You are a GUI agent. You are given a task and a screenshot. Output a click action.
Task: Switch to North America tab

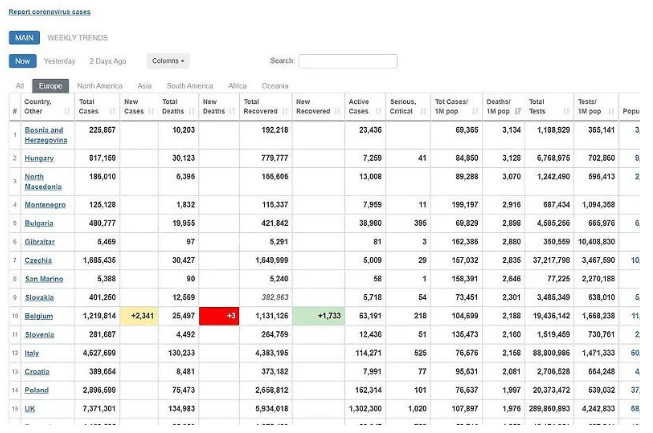pos(100,86)
